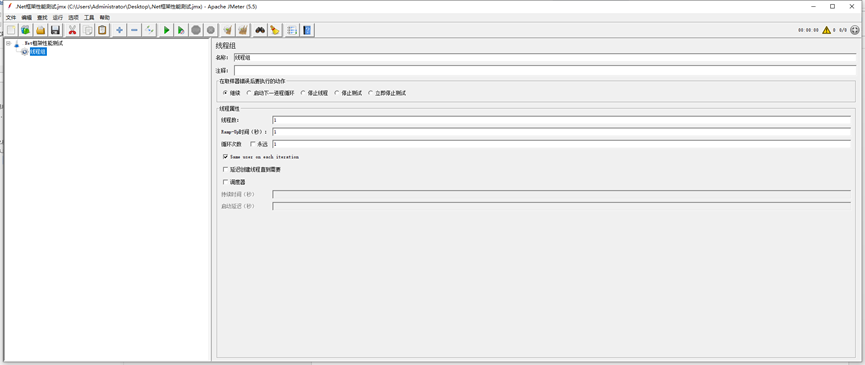
Task: Click the Clear All double broom icon
Action: (243, 30)
